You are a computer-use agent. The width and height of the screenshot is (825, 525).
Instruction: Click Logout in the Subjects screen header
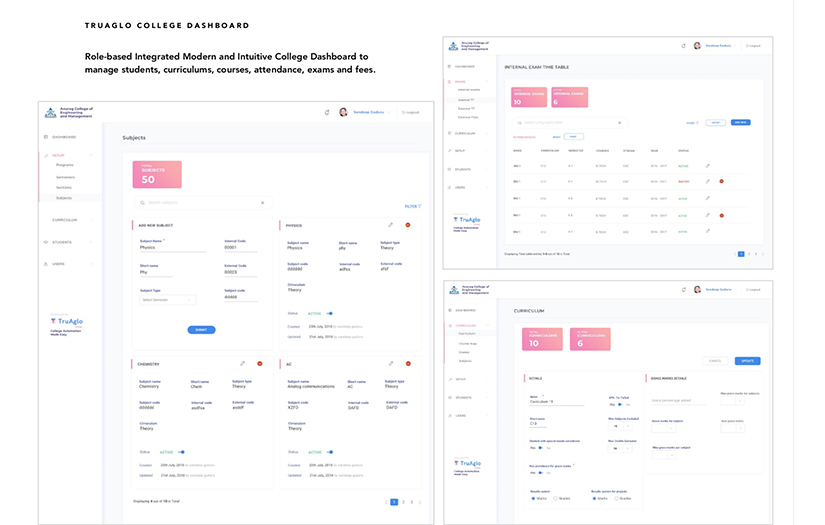[x=411, y=113]
